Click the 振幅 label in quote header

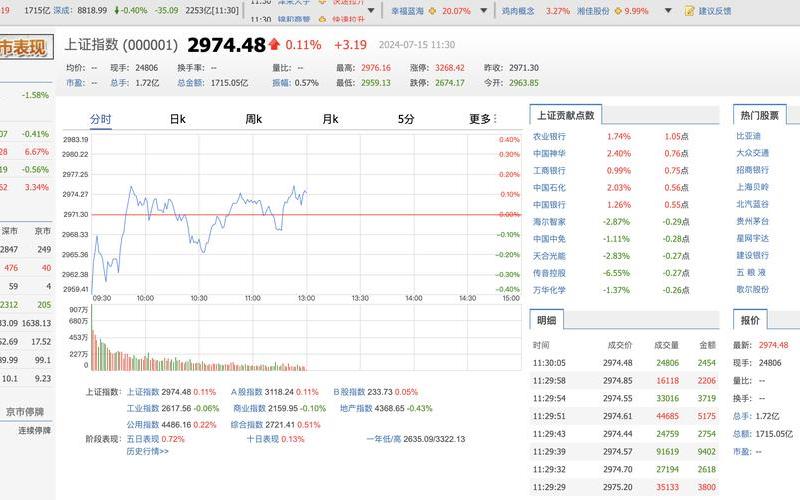coord(281,83)
